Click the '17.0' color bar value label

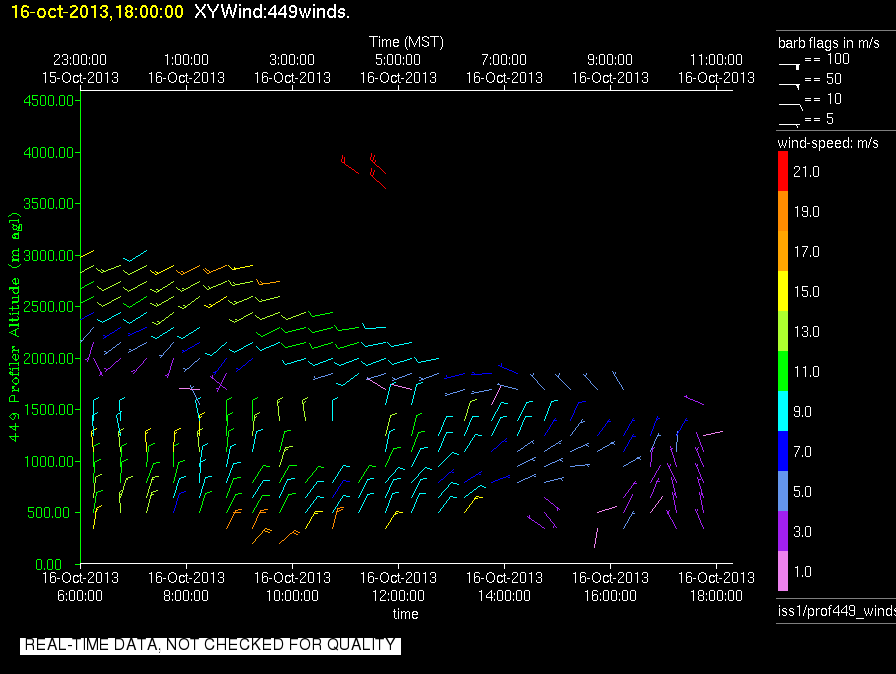pyautogui.click(x=806, y=252)
